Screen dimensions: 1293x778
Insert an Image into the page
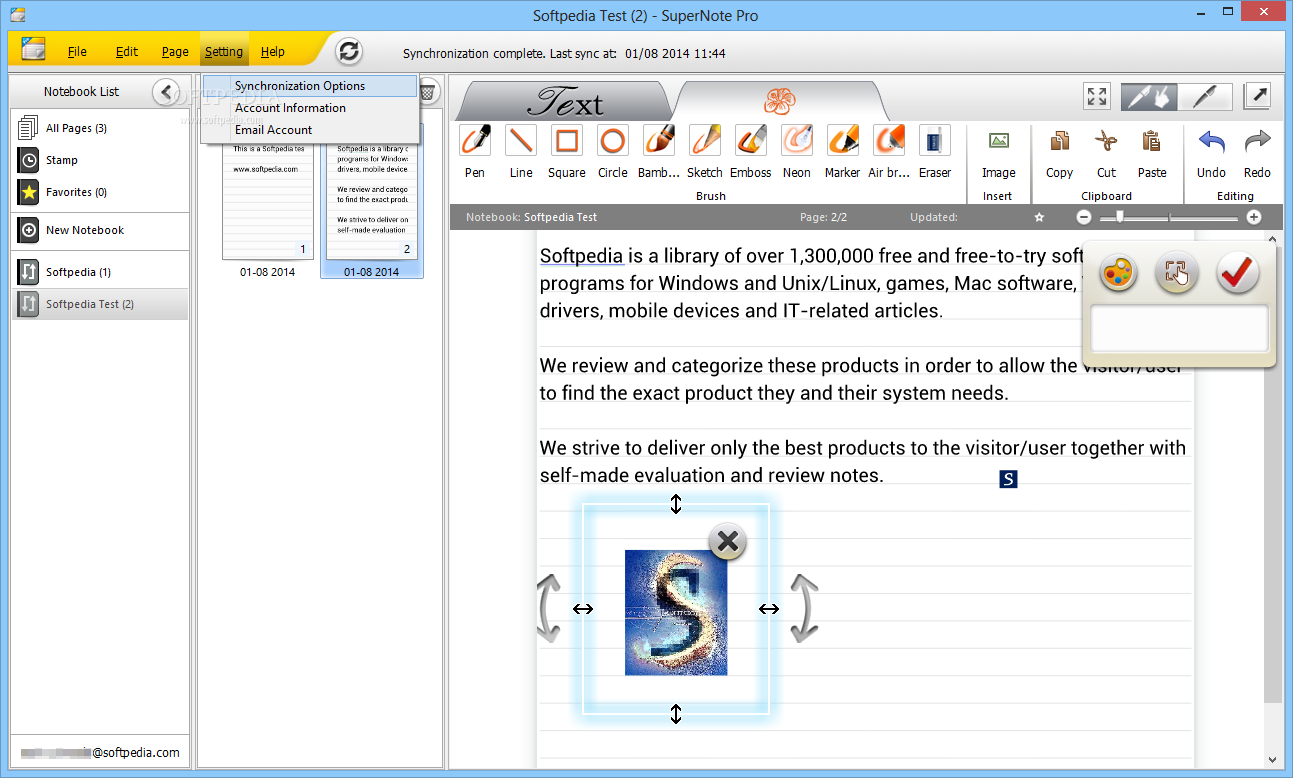998,141
